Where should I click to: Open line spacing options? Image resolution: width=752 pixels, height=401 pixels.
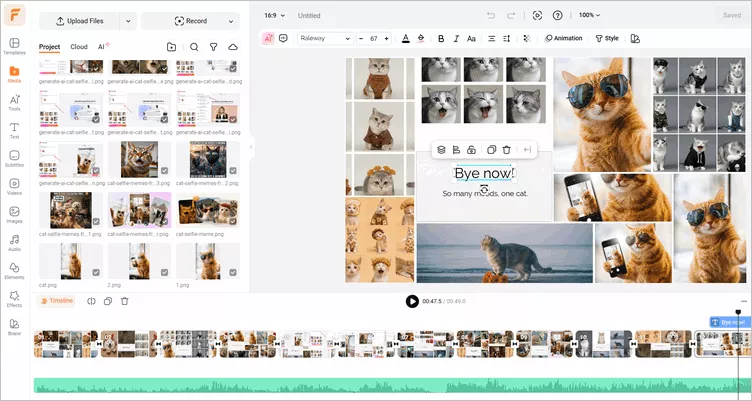[x=506, y=38]
